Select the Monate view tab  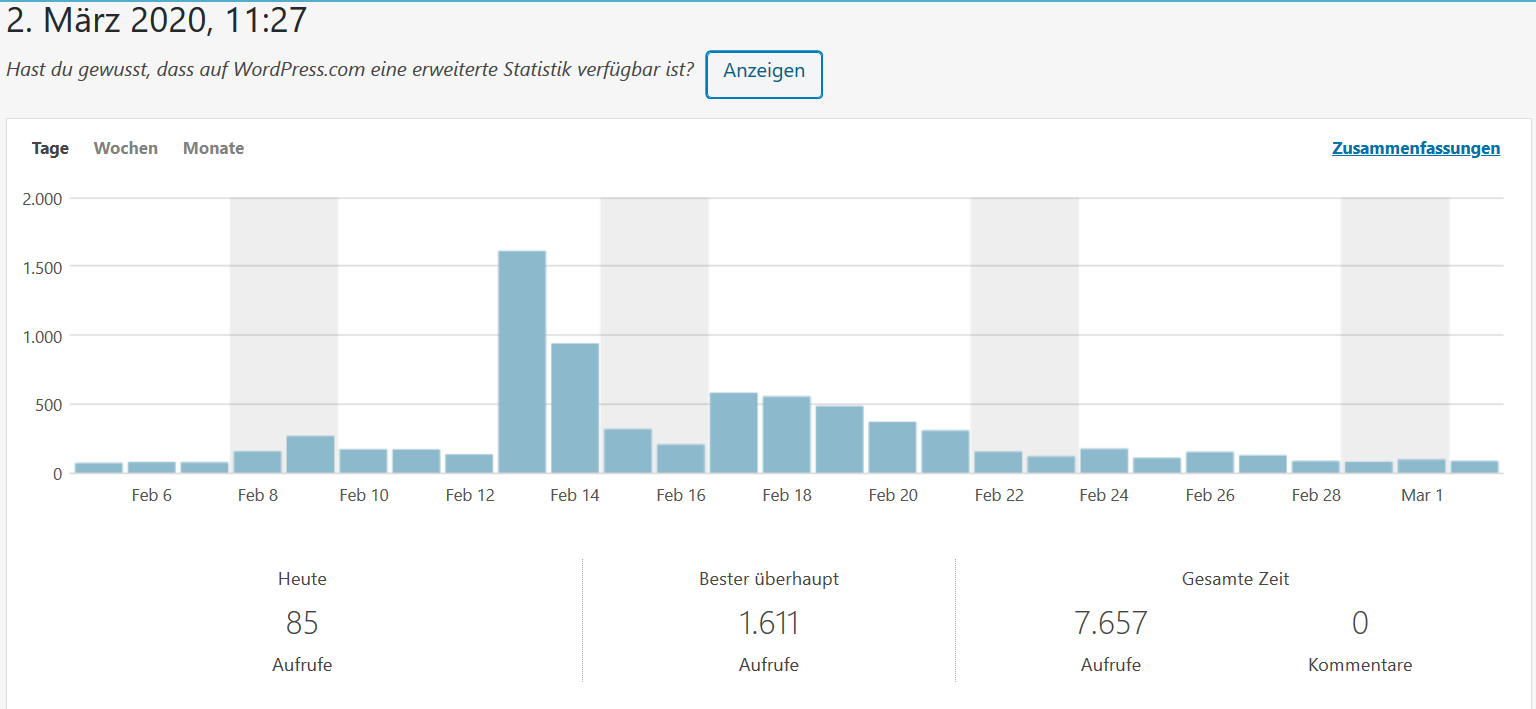coord(213,148)
